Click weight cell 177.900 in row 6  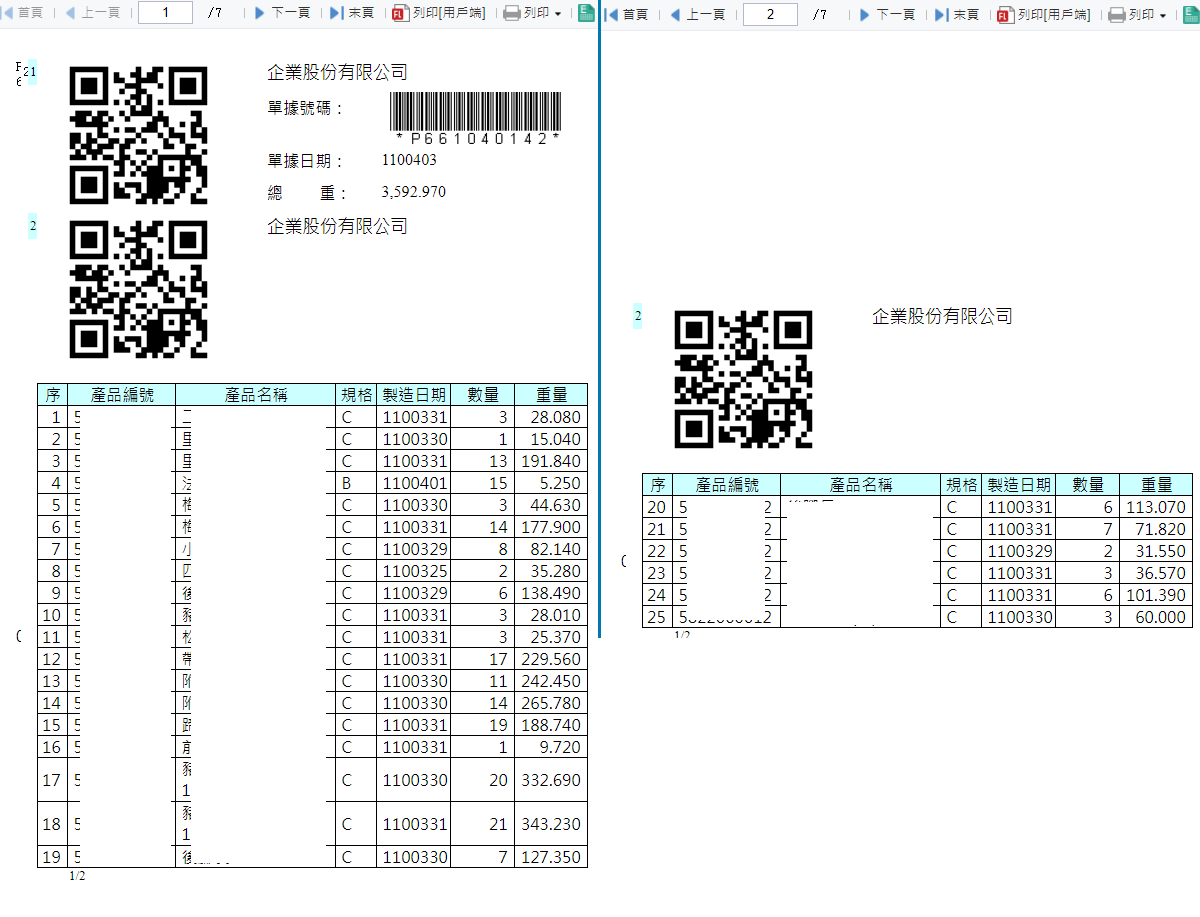point(551,527)
